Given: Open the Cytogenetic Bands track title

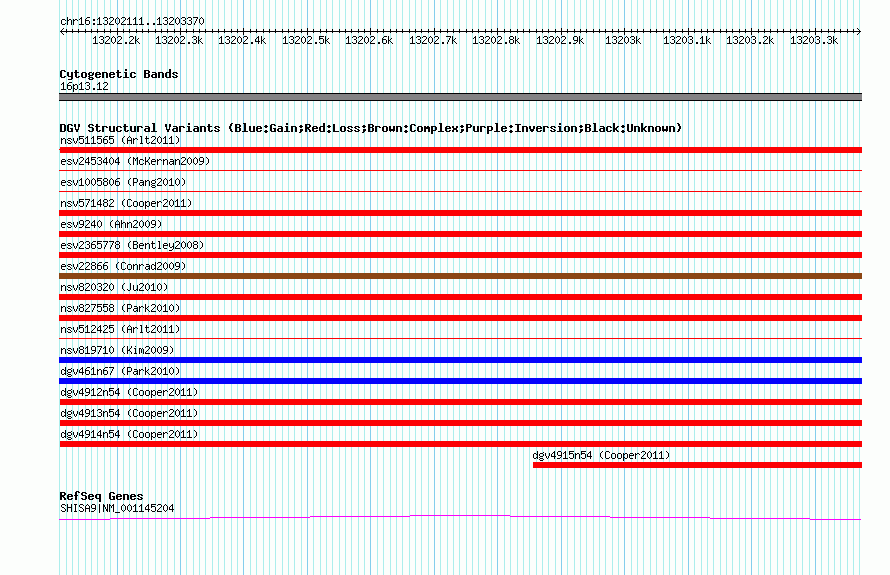Looking at the screenshot, I should point(119,74).
